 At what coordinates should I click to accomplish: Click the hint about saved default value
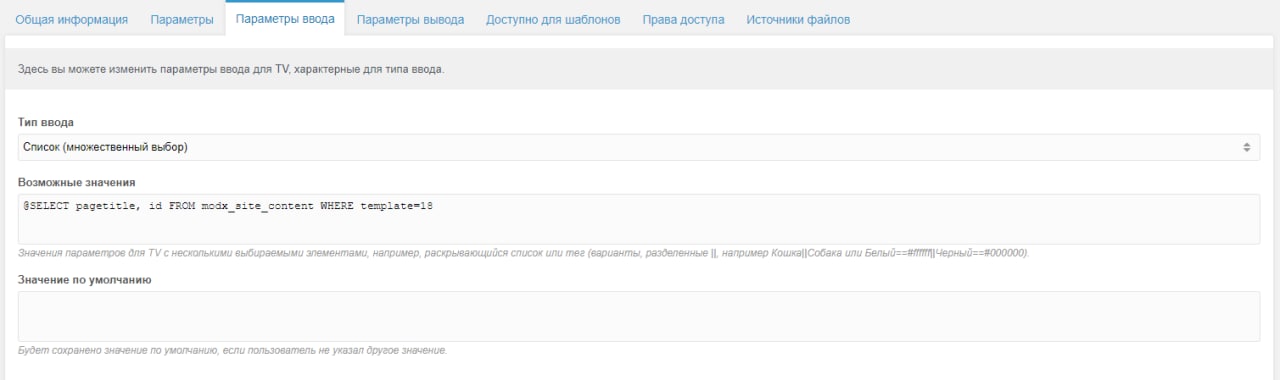pos(232,350)
